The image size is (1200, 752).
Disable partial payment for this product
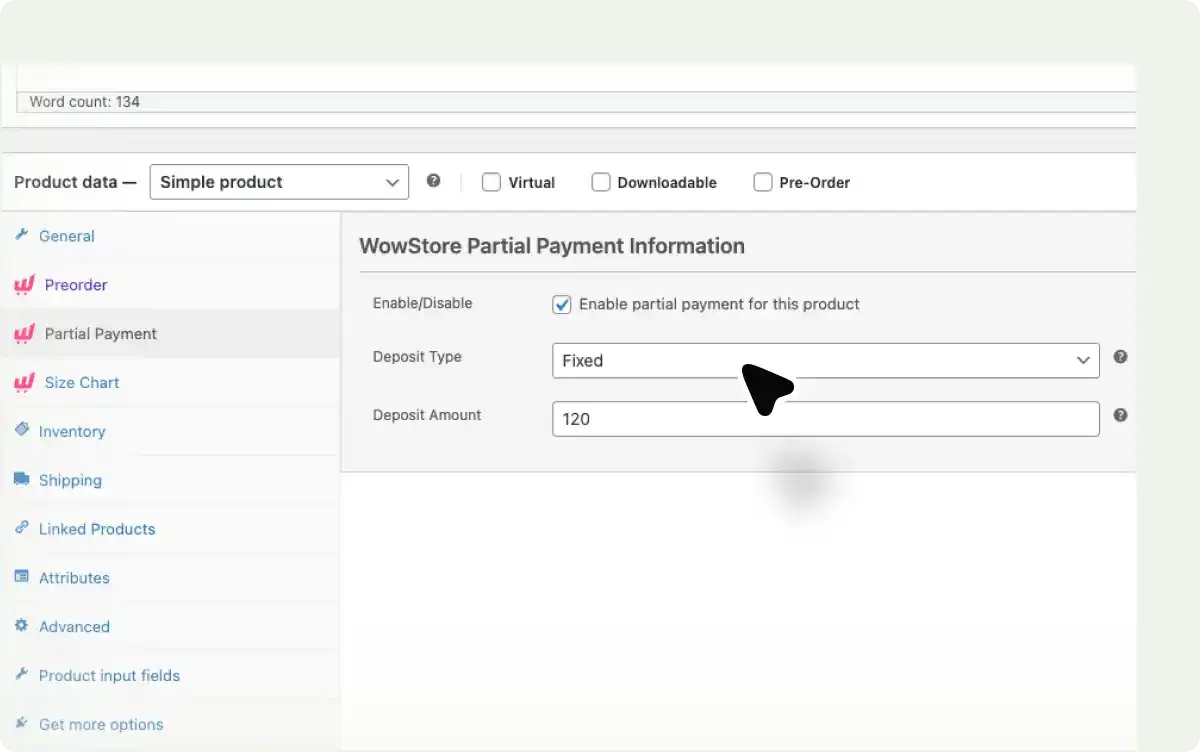pos(561,304)
